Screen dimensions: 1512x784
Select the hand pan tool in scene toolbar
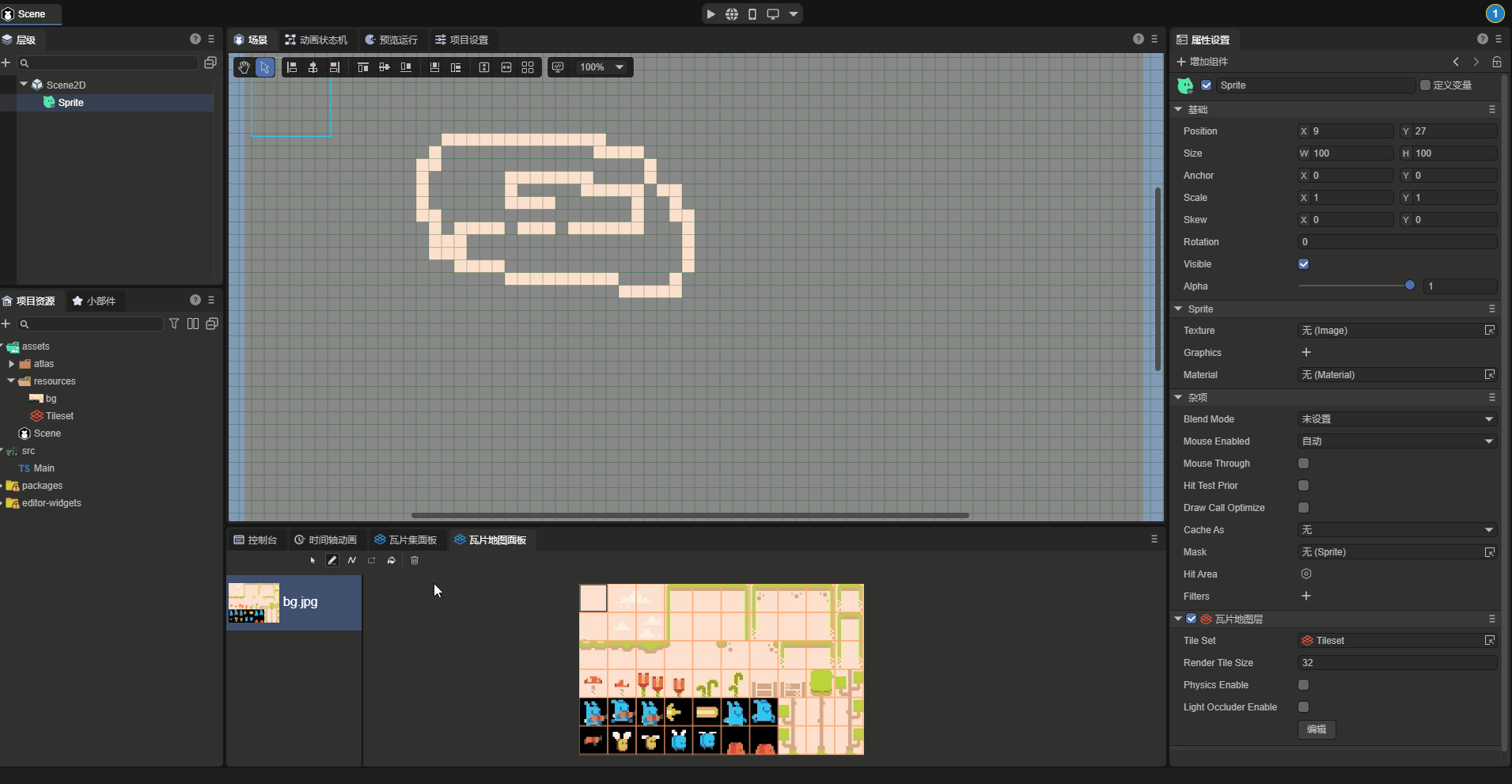tap(244, 67)
